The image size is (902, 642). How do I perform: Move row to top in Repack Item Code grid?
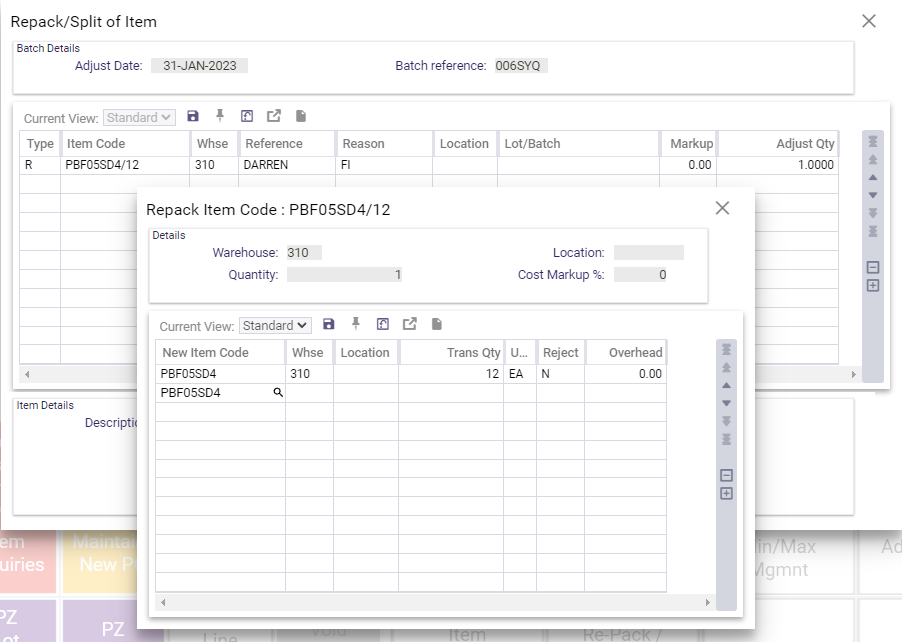point(727,349)
